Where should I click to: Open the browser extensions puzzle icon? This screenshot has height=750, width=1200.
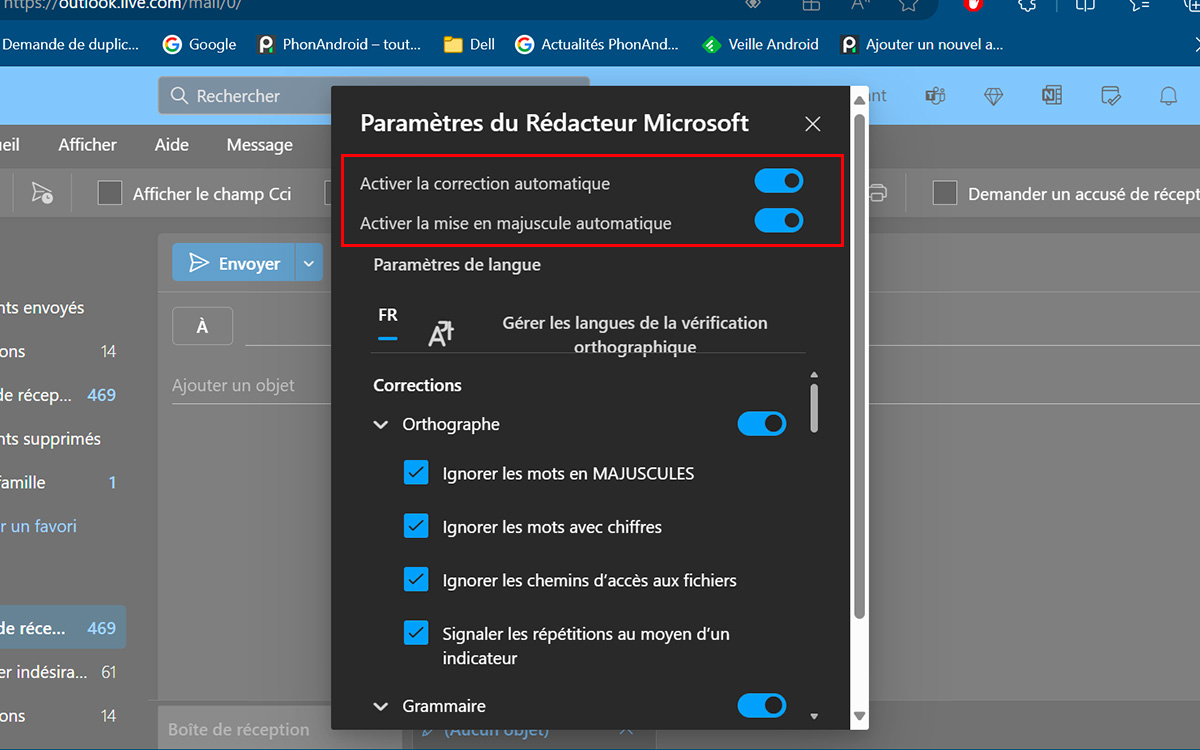click(1026, 5)
